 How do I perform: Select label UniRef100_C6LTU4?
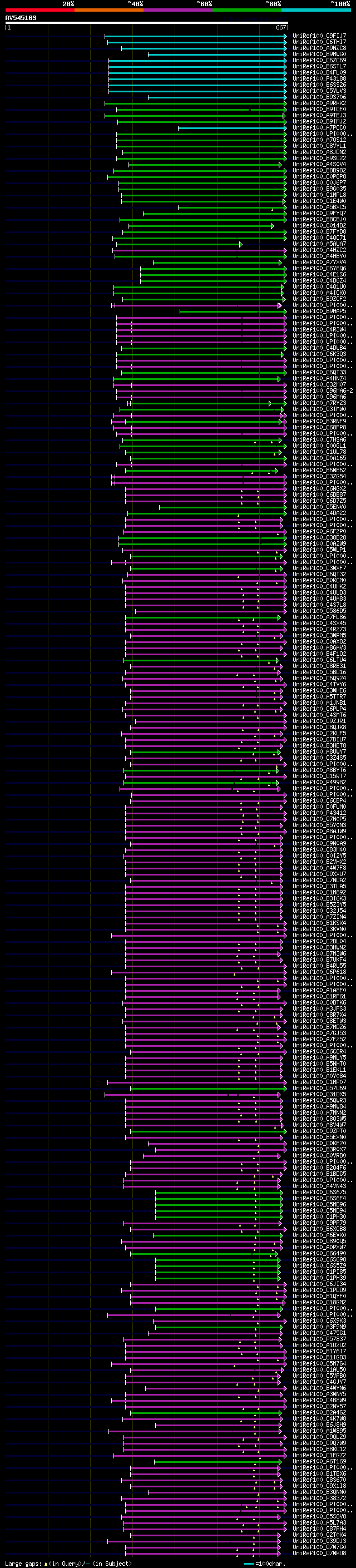click(x=319, y=660)
